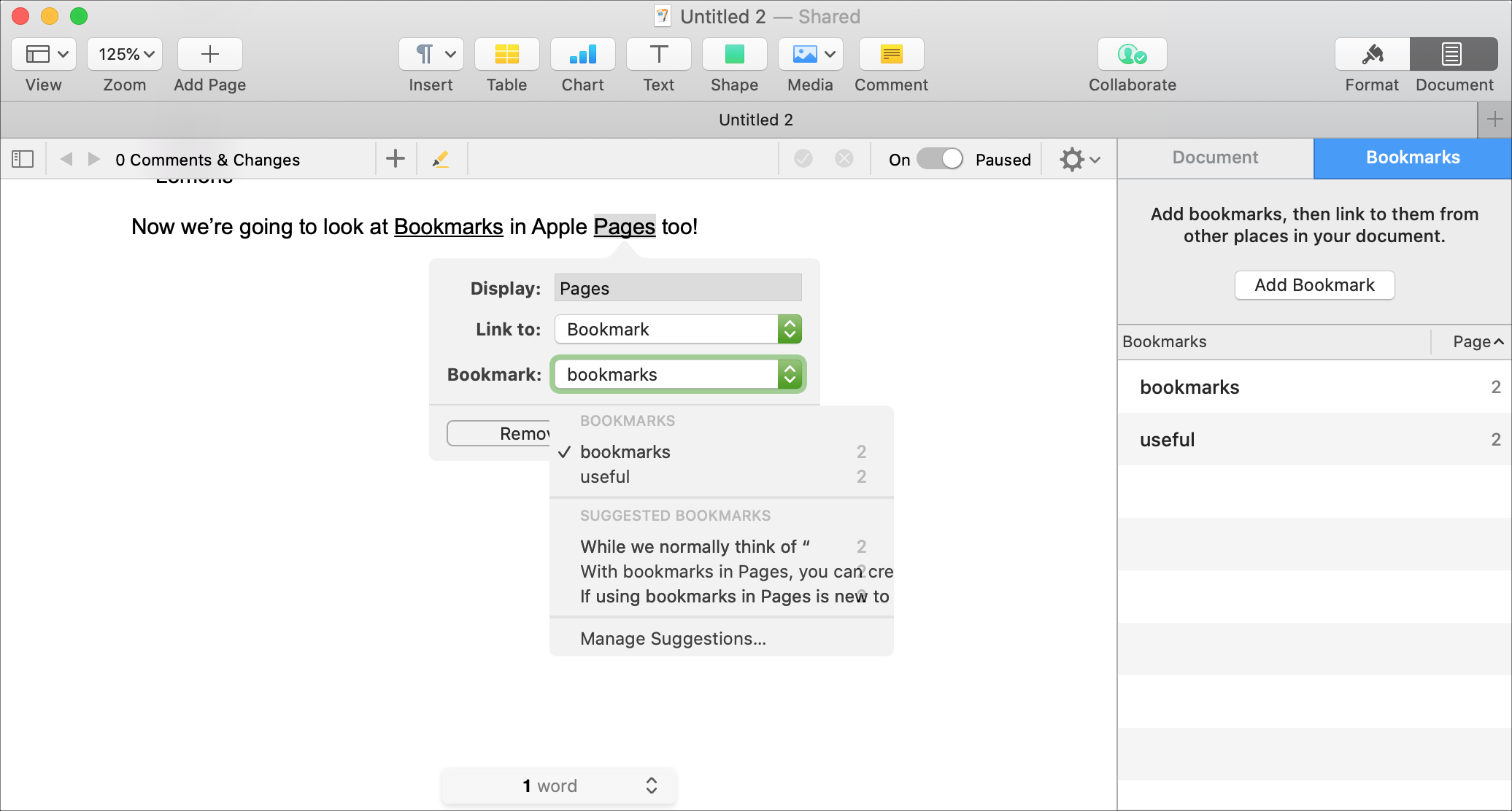Select the 'useful' row in sidebar list
The height and width of the screenshot is (811, 1512).
tap(1315, 440)
